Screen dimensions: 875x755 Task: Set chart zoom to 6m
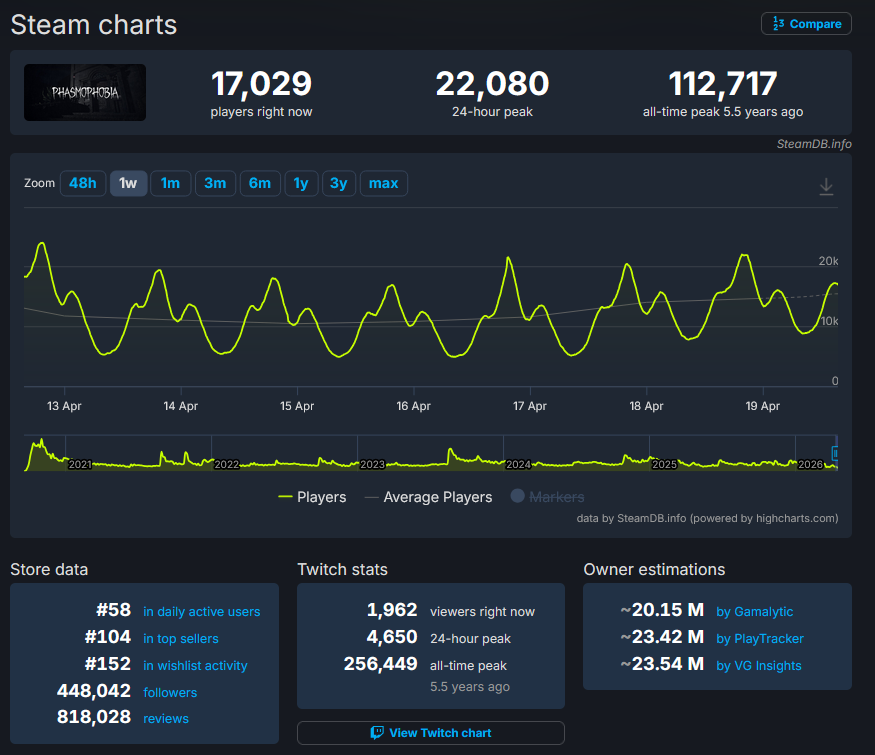(x=259, y=183)
